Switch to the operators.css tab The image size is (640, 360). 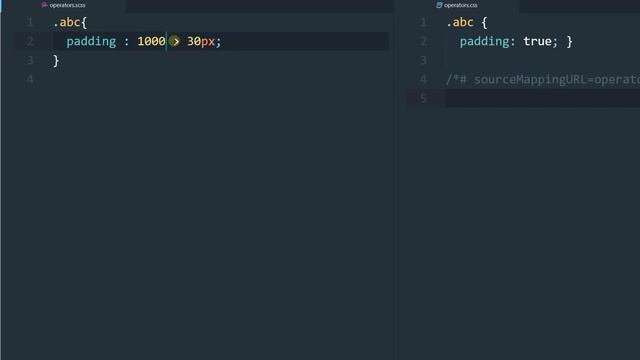click(457, 5)
